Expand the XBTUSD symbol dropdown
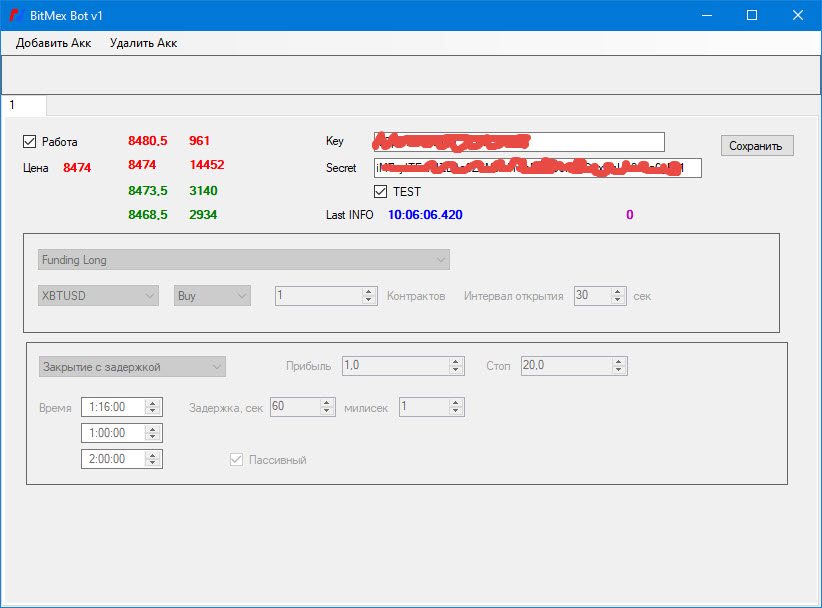The height and width of the screenshot is (608, 822). 98,296
